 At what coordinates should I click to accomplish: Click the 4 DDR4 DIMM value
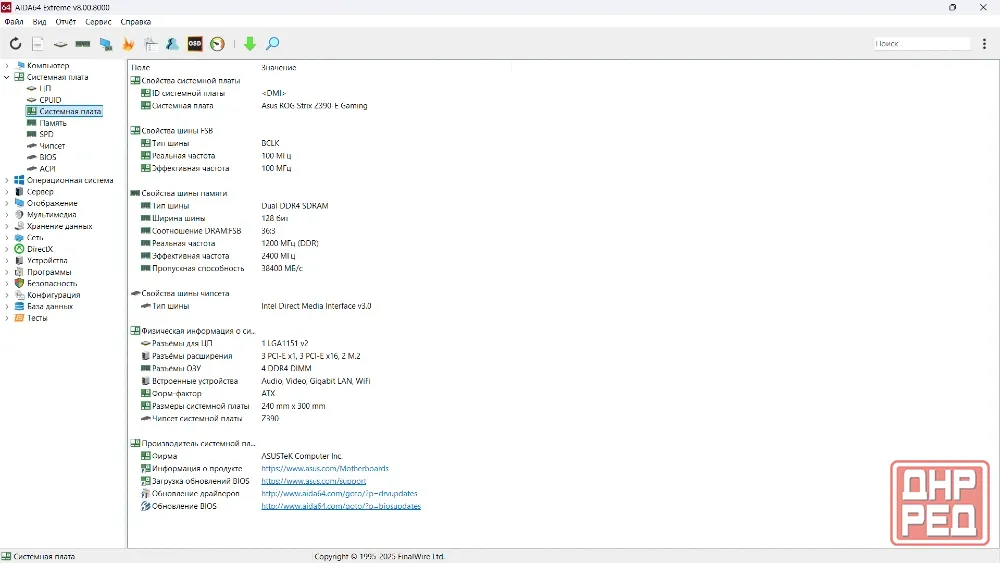(x=286, y=368)
